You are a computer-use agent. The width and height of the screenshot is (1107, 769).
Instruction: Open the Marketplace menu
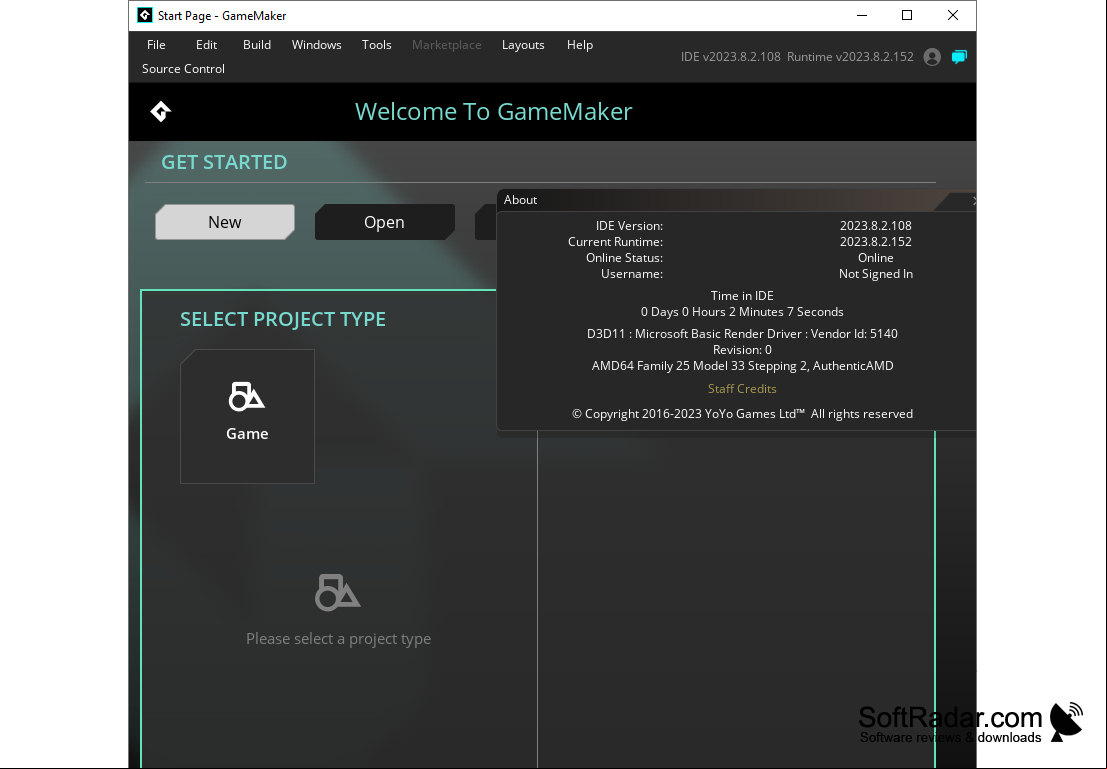coord(446,44)
